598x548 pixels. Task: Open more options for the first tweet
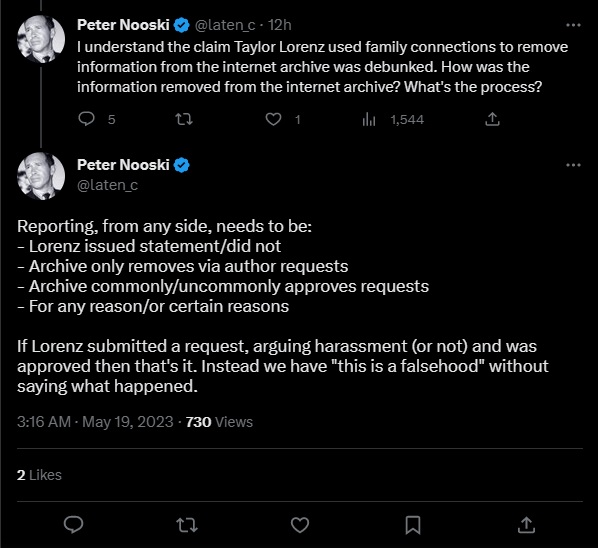click(573, 25)
